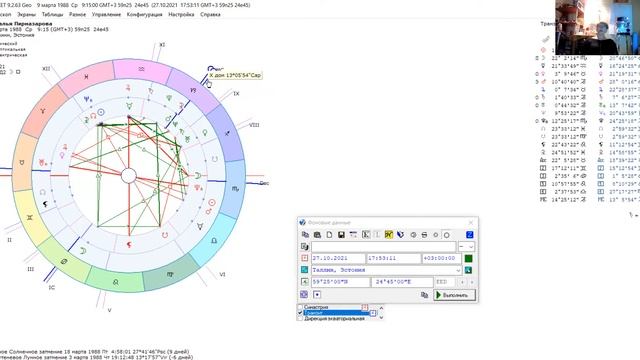
Task: Tick the Дирекция экваториальная checkbox
Action: click(300, 318)
